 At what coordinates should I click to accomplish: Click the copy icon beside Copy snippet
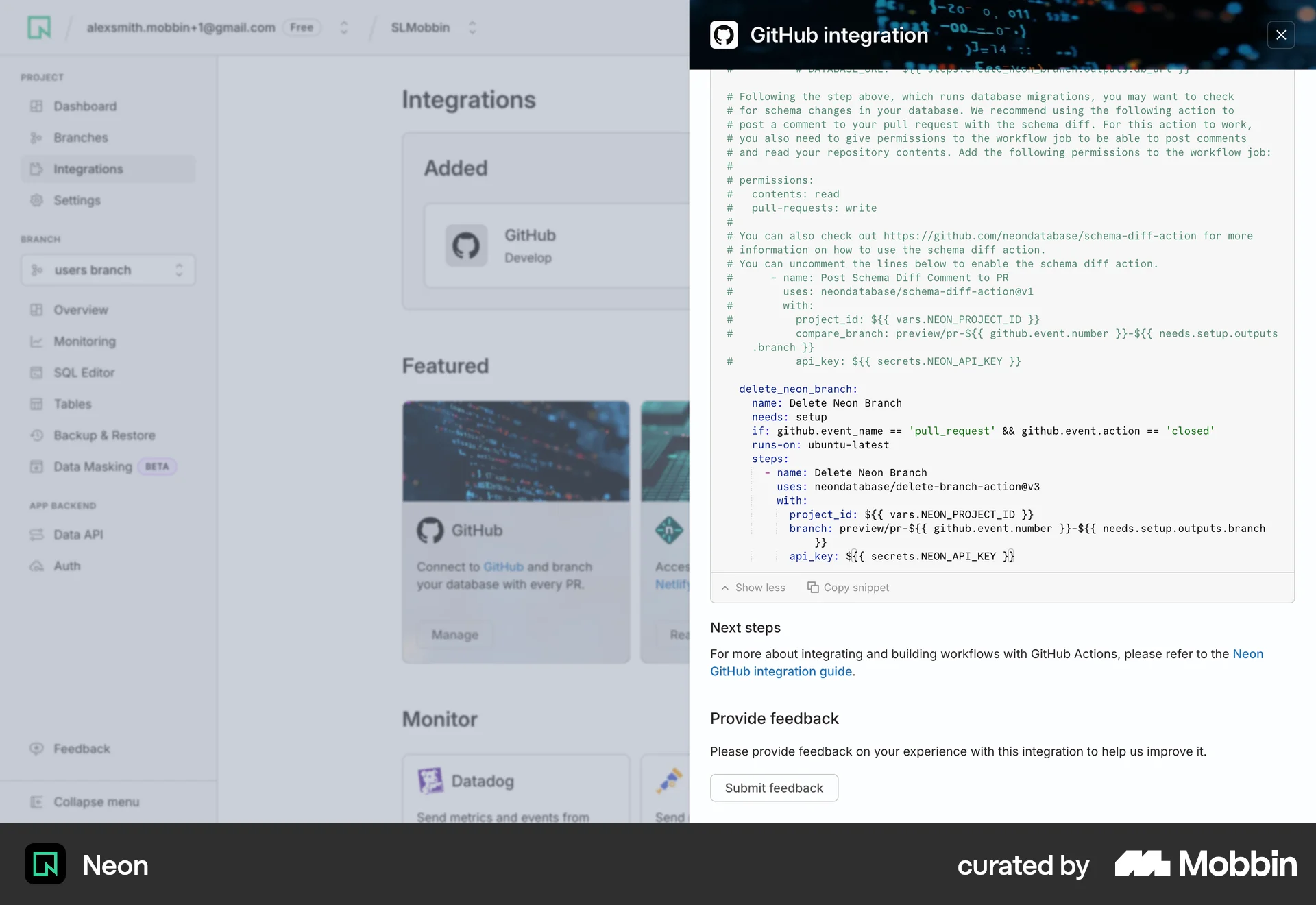point(813,588)
